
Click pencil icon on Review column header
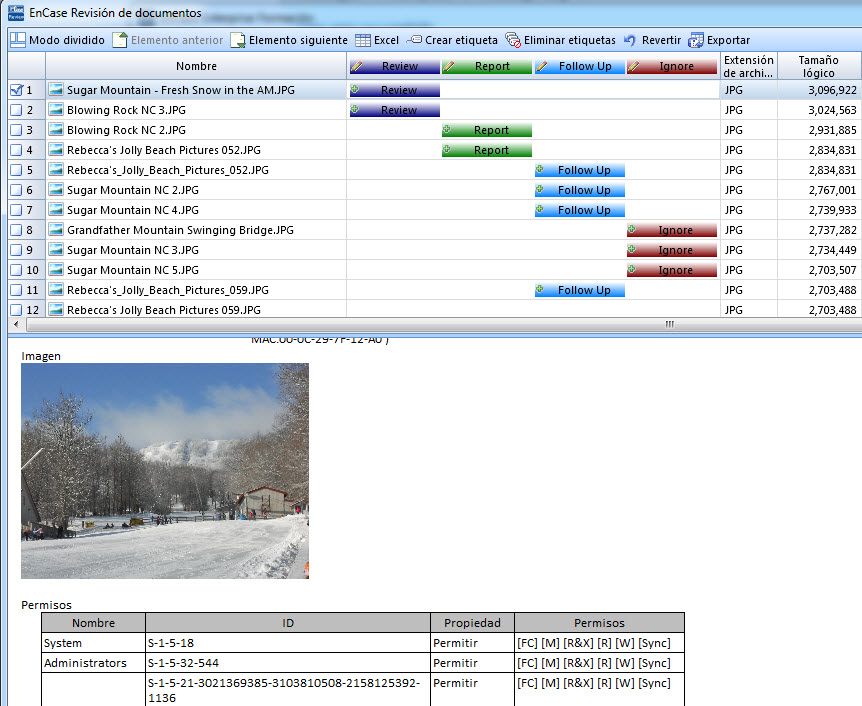[357, 67]
